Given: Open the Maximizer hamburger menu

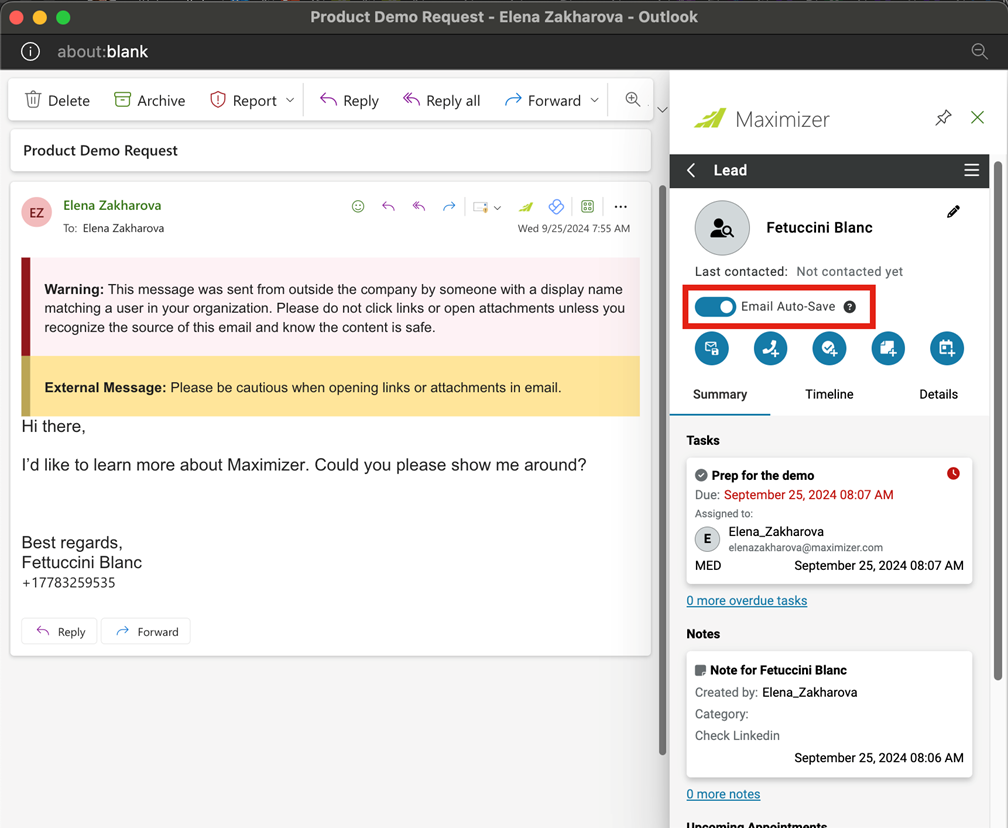Looking at the screenshot, I should pos(971,170).
